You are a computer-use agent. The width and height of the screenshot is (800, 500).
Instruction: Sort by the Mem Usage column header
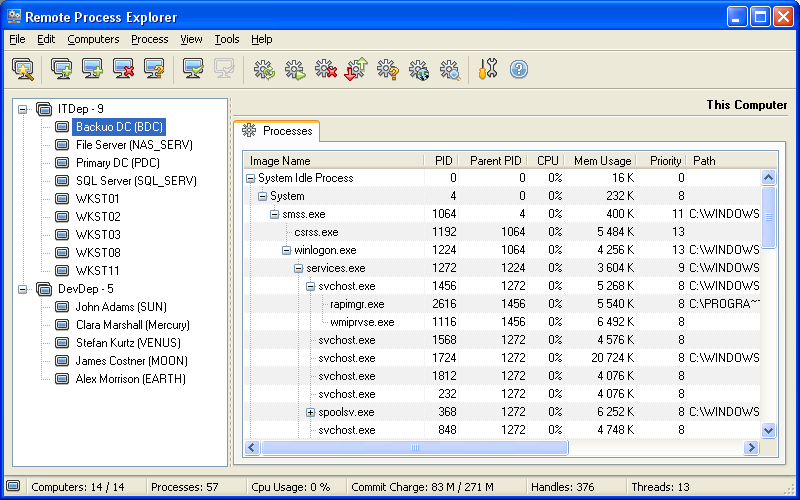point(601,160)
